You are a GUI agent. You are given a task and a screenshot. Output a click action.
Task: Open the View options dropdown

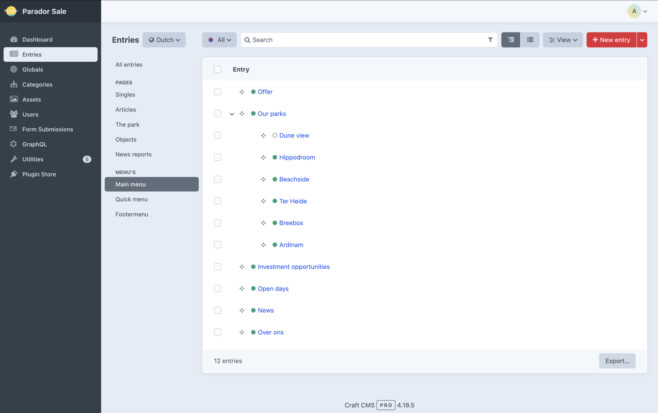click(x=563, y=40)
